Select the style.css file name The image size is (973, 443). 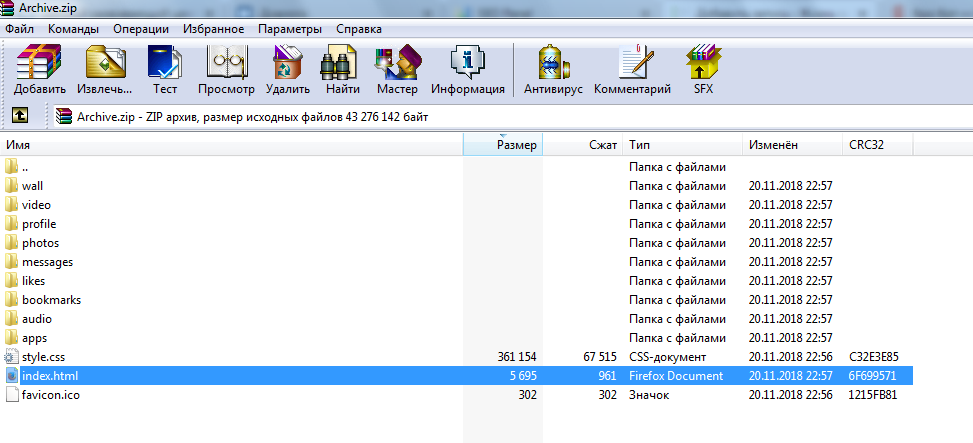[x=43, y=357]
